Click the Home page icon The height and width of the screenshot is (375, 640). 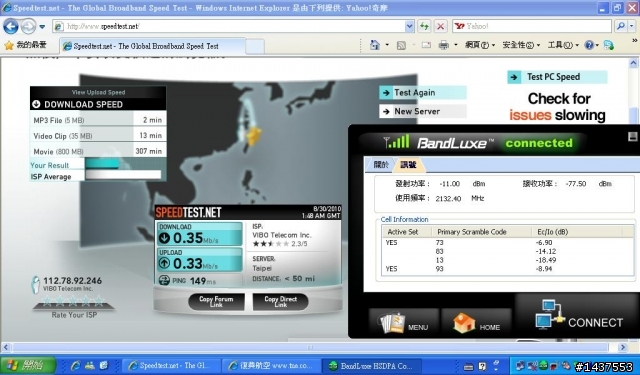(x=375, y=45)
